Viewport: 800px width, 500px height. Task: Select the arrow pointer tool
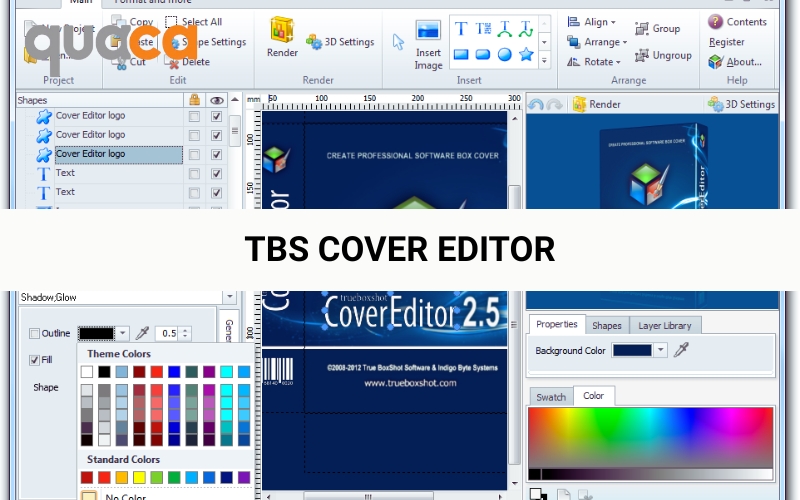[x=398, y=42]
